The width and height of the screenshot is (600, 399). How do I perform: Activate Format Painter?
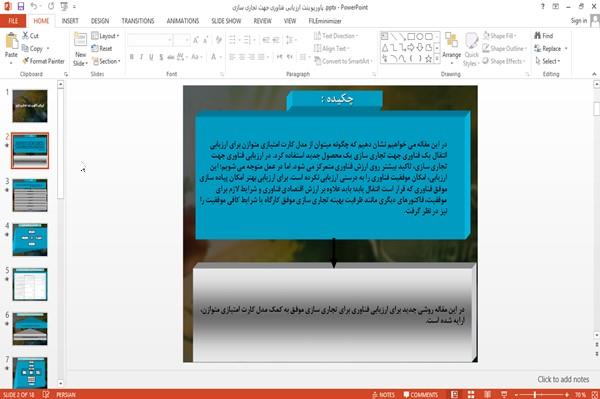click(x=44, y=61)
